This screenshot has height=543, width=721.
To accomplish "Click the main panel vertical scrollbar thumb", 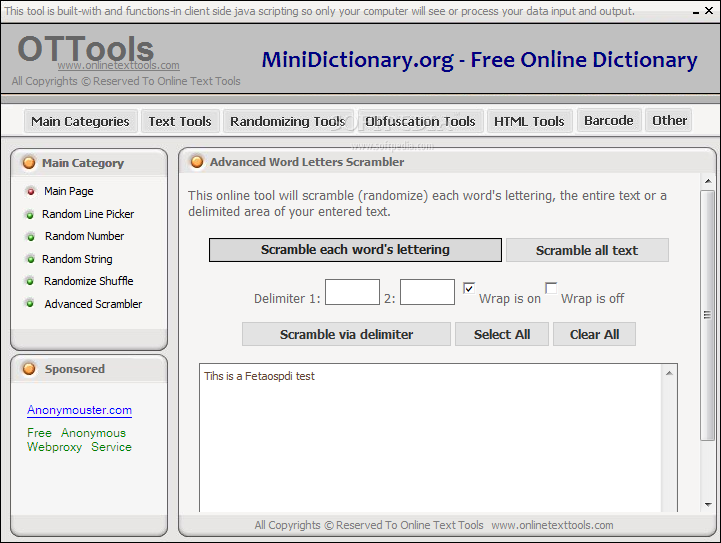I will coord(708,315).
